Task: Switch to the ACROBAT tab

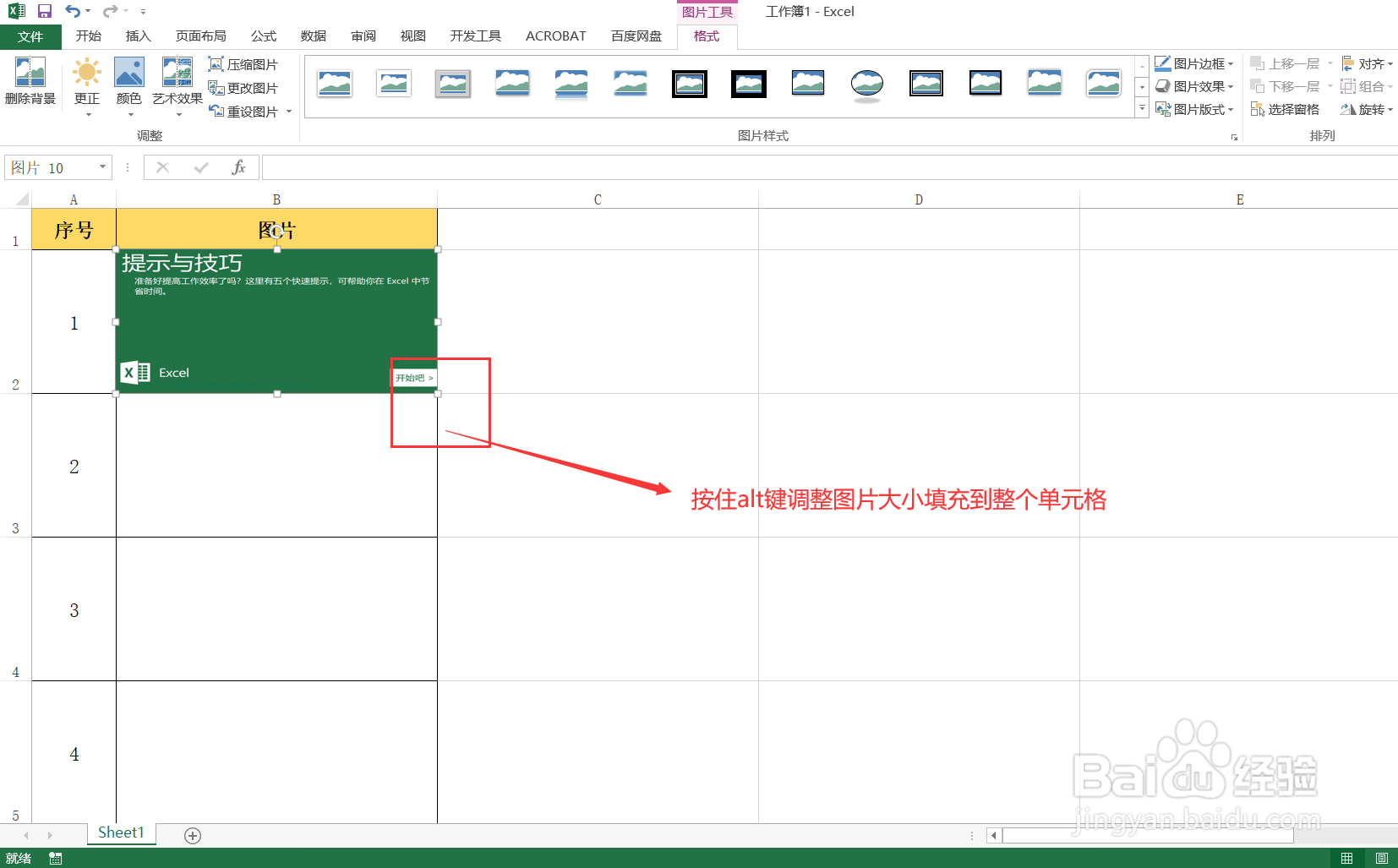Action: [x=556, y=36]
